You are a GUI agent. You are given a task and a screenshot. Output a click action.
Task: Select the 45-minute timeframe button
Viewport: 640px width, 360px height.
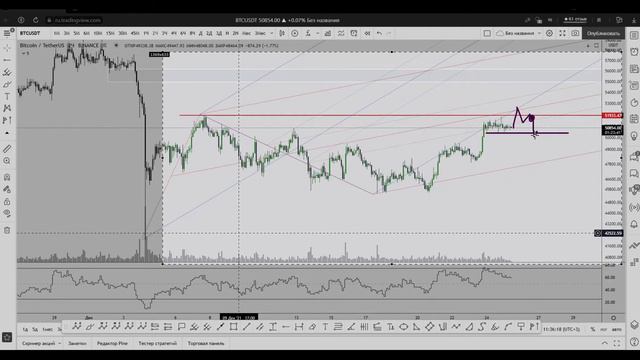tap(135, 33)
